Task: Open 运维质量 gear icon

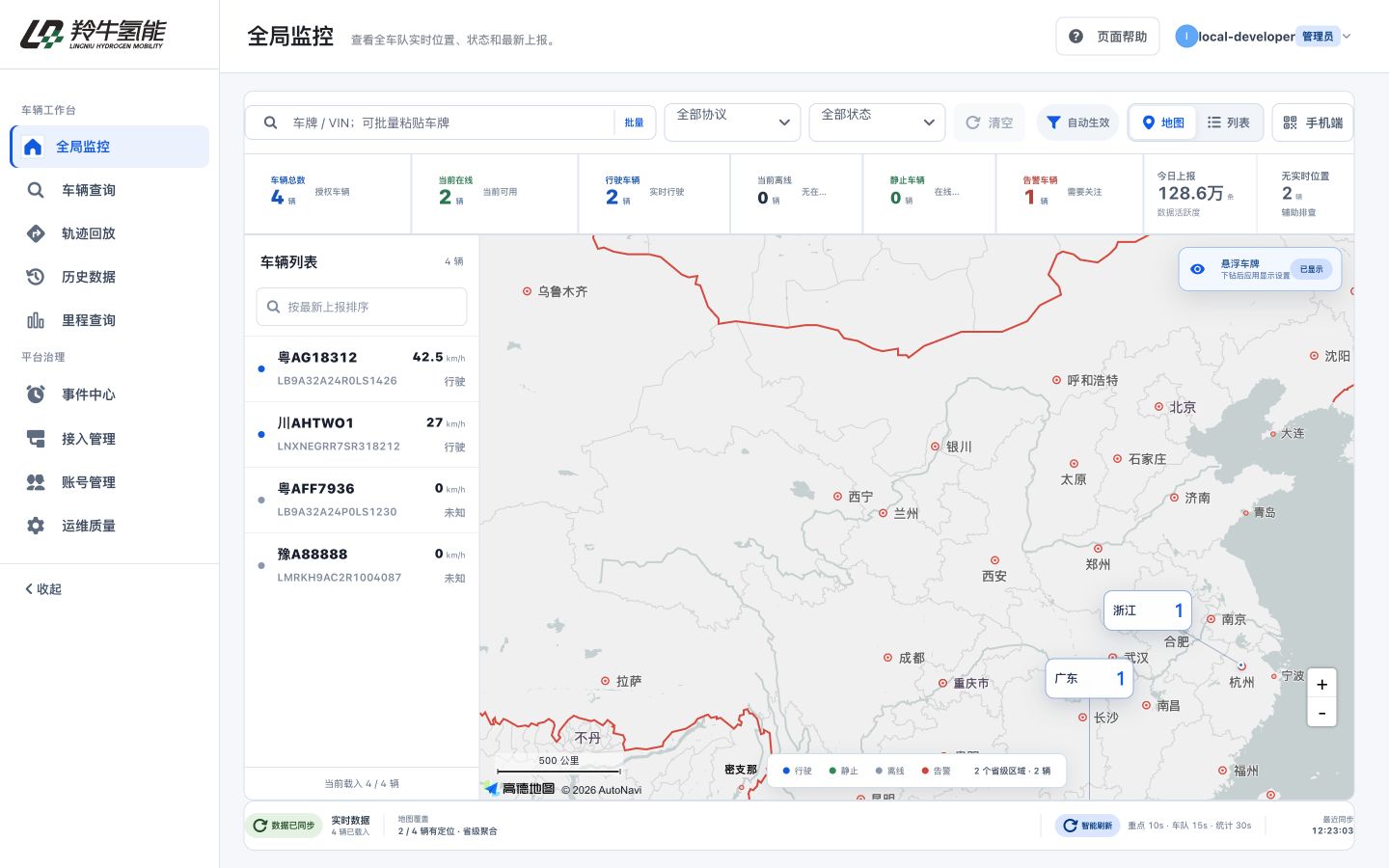Action: (x=36, y=526)
